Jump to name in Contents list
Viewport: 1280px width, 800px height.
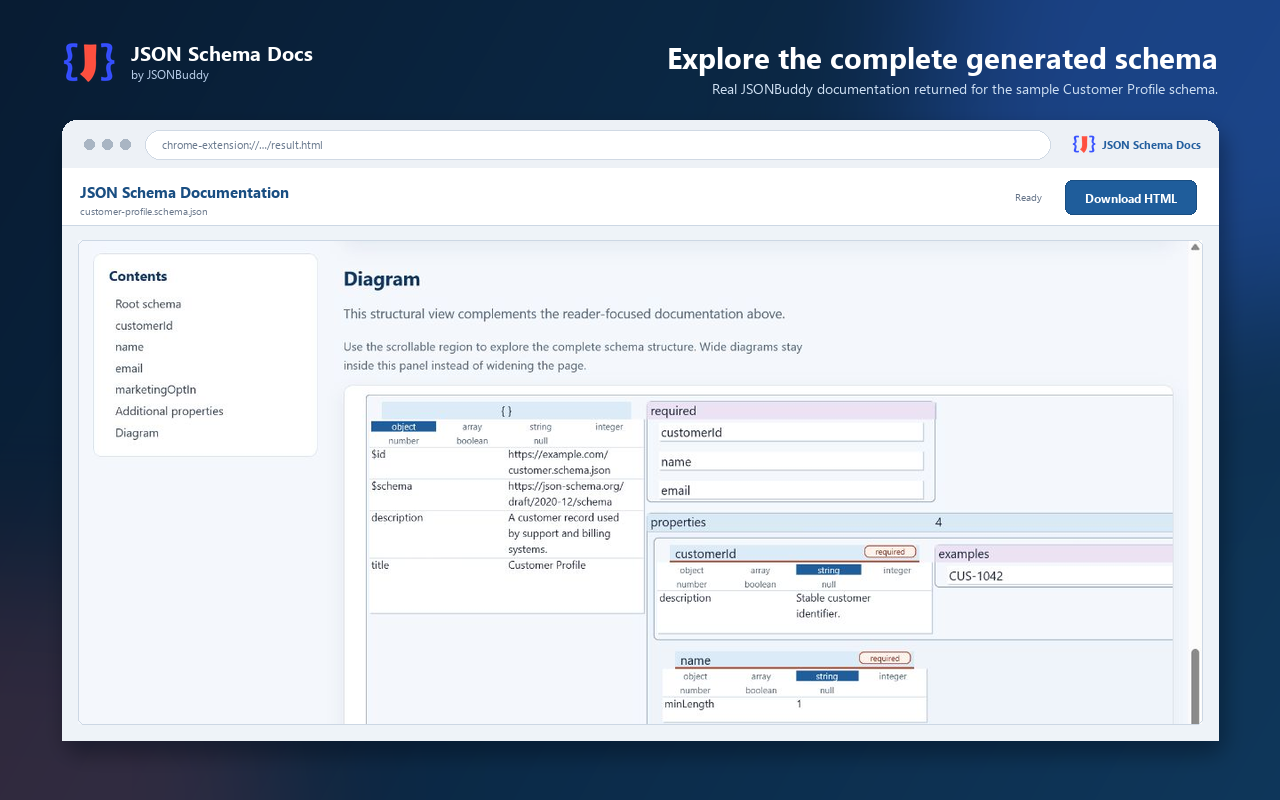point(129,347)
